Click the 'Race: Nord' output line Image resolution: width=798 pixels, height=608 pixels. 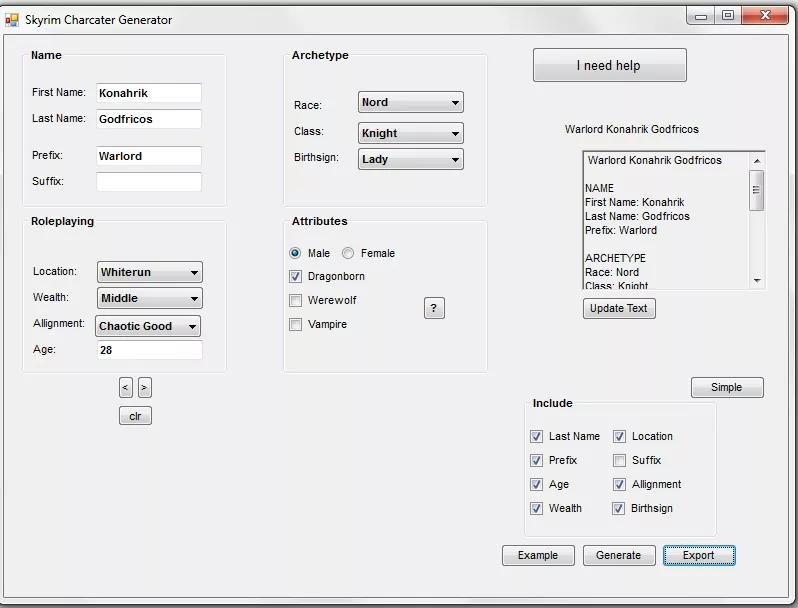tap(612, 272)
